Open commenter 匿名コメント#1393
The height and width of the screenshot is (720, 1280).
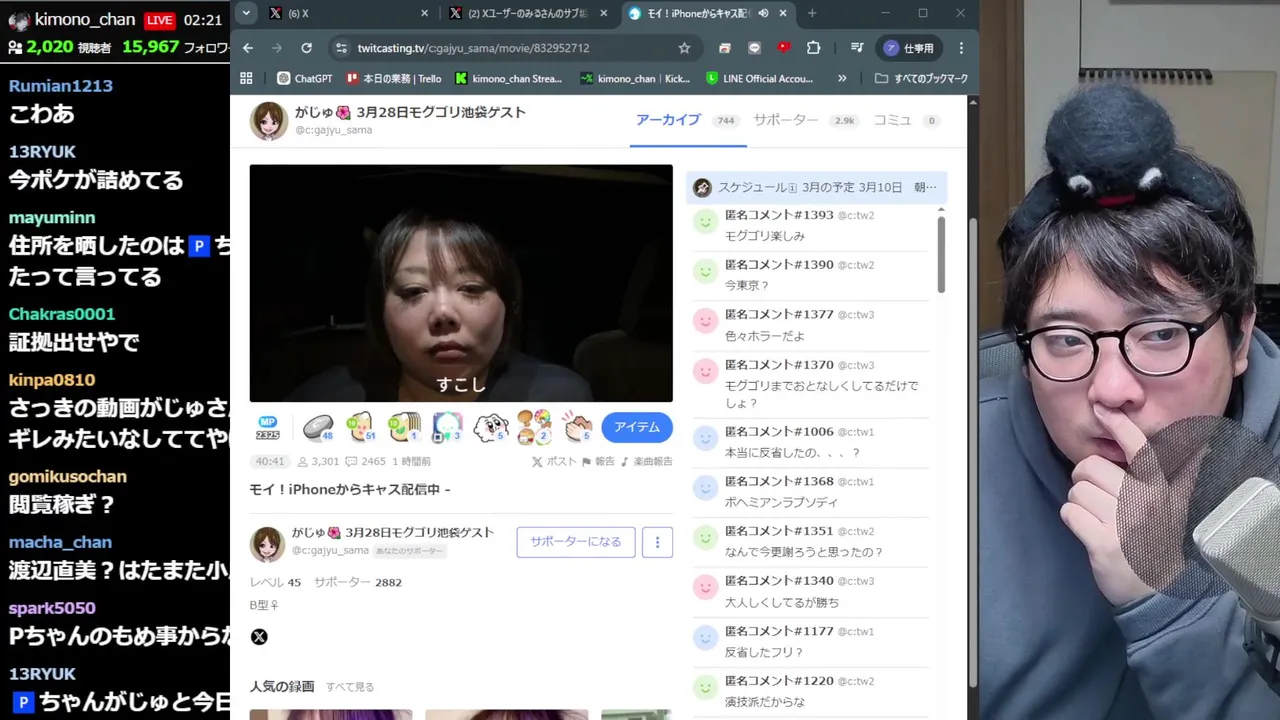[779, 215]
